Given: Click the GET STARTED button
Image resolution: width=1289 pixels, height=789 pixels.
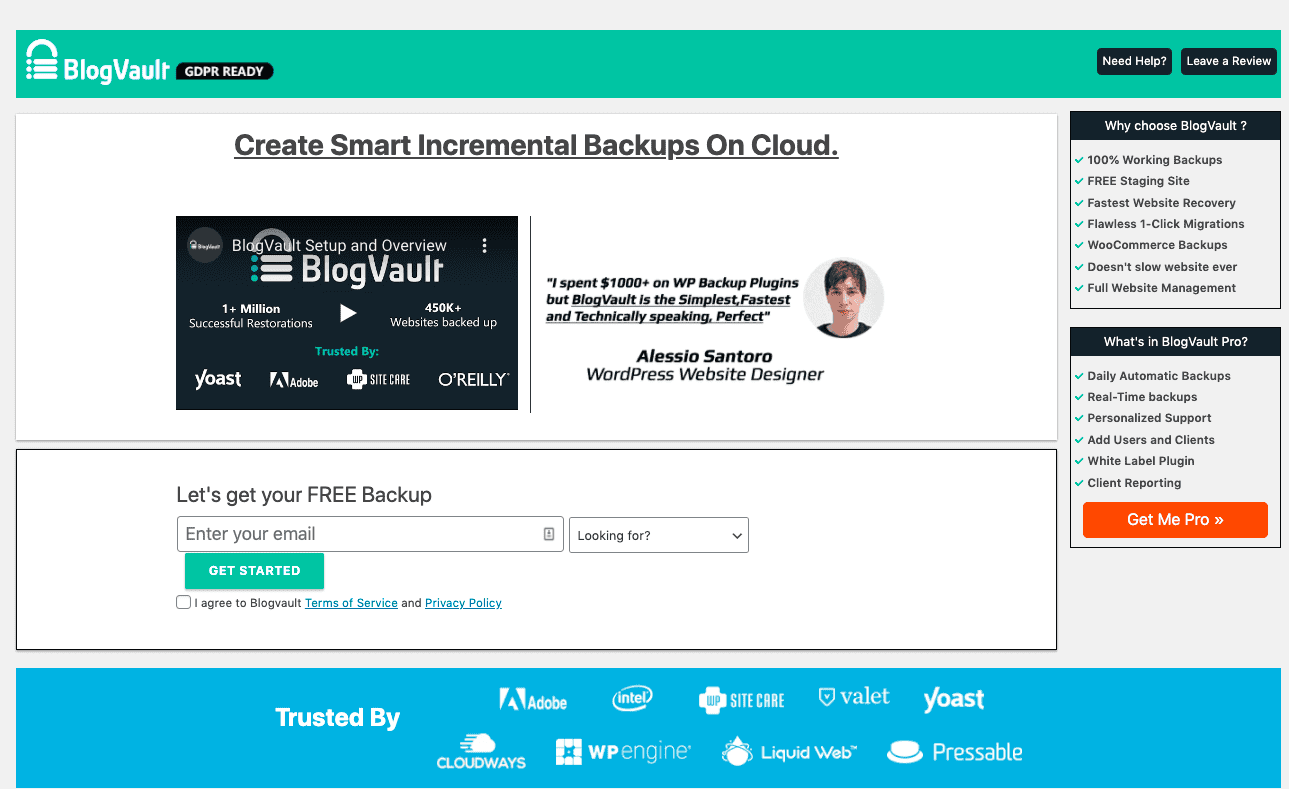Looking at the screenshot, I should tap(254, 571).
